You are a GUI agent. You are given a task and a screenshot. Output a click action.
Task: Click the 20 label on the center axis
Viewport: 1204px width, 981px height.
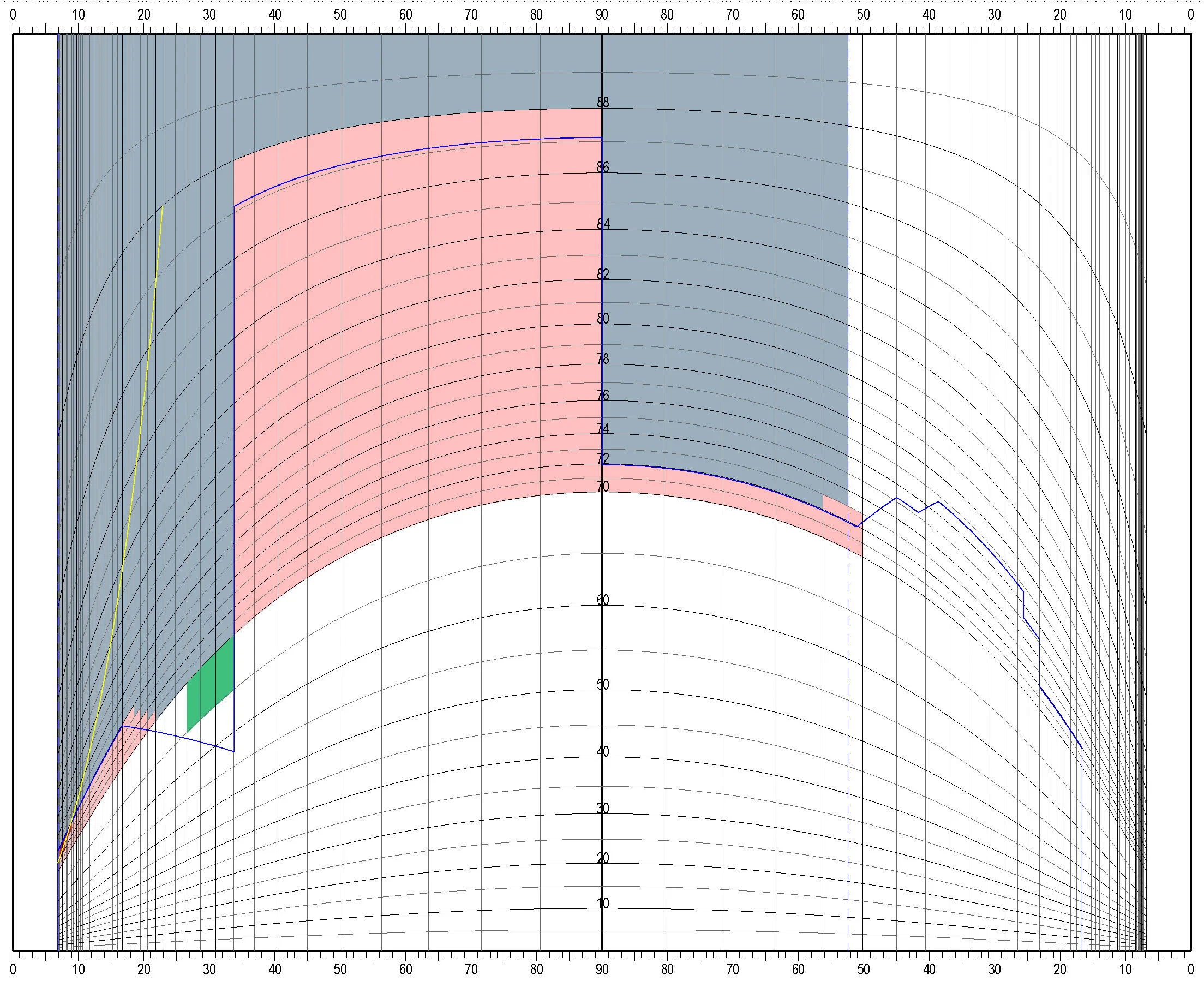click(603, 857)
